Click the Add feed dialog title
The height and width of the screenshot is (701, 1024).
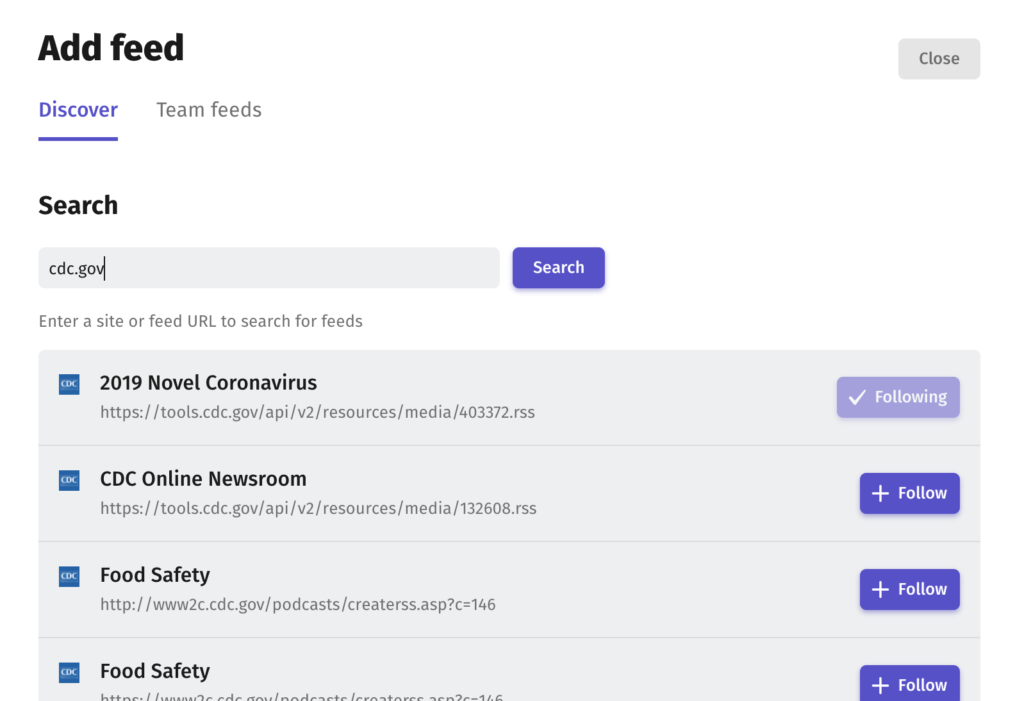click(x=111, y=48)
